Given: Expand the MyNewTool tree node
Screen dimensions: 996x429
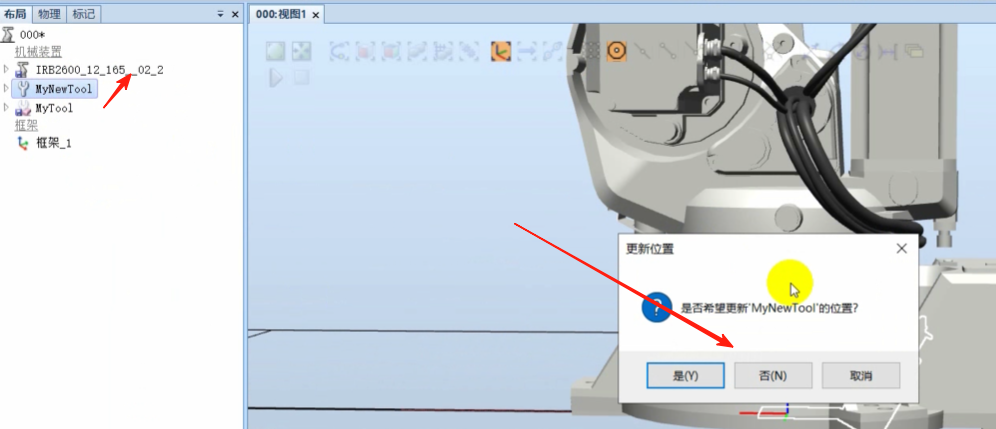Looking at the screenshot, I should [6, 88].
